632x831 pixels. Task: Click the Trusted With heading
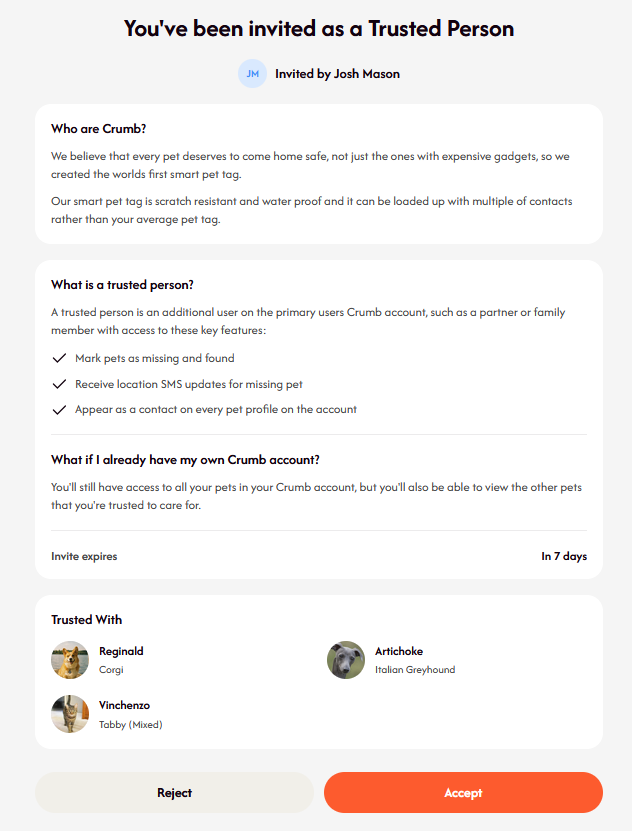point(87,620)
